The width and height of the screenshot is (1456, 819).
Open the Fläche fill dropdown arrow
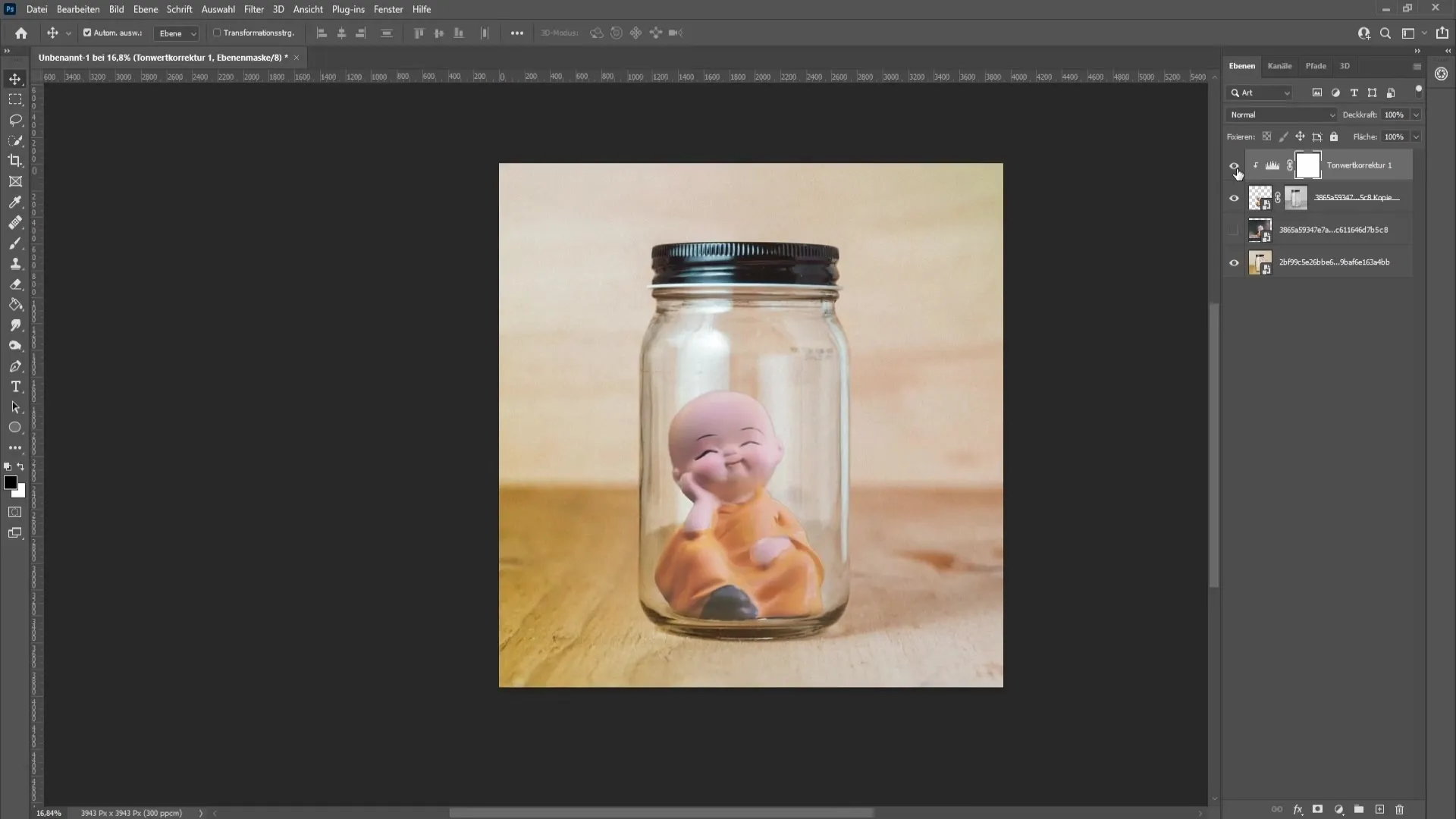pyautogui.click(x=1416, y=136)
